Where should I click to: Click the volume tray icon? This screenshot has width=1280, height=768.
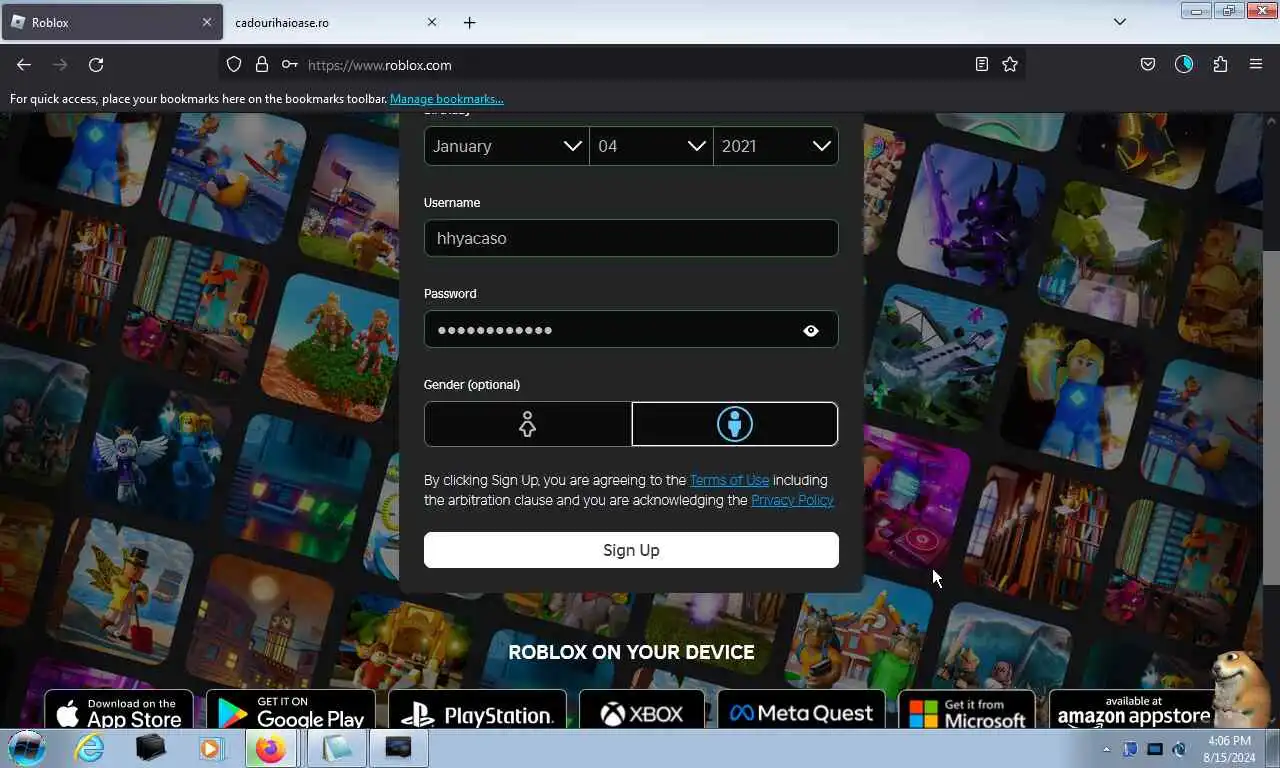coord(1179,749)
